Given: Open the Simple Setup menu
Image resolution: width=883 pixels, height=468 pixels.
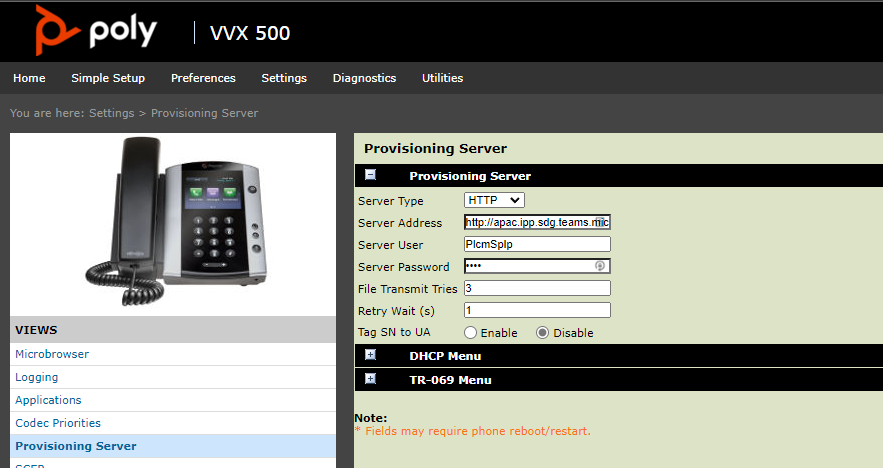Looking at the screenshot, I should (108, 78).
